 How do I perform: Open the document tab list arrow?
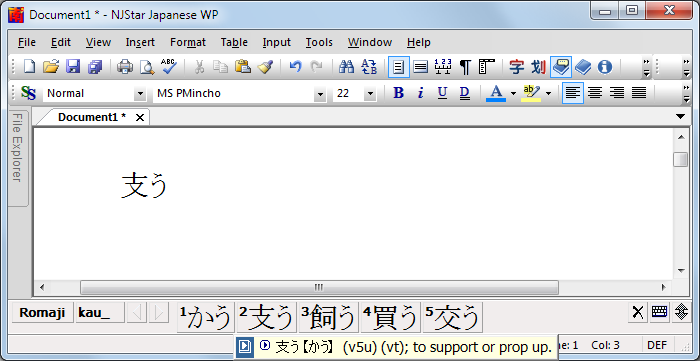pyautogui.click(x=680, y=117)
